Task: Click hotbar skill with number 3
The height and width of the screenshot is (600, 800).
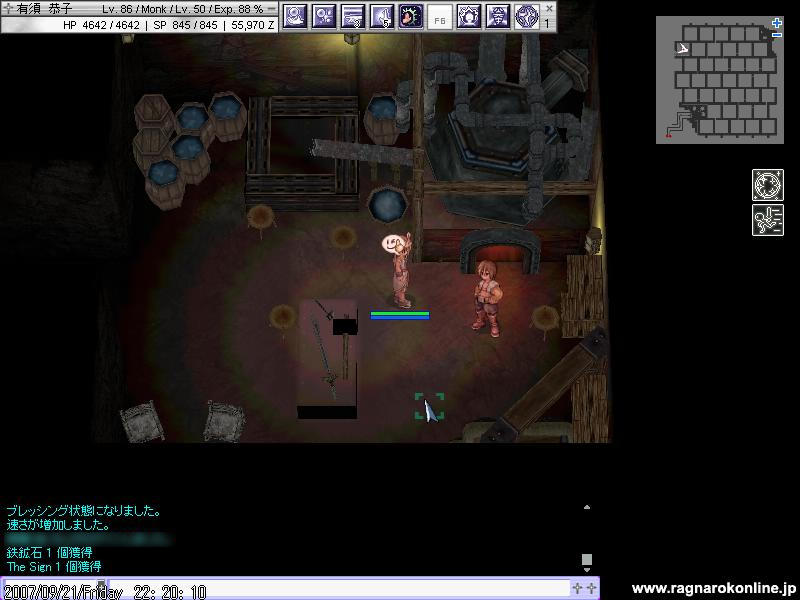Action: pos(353,16)
